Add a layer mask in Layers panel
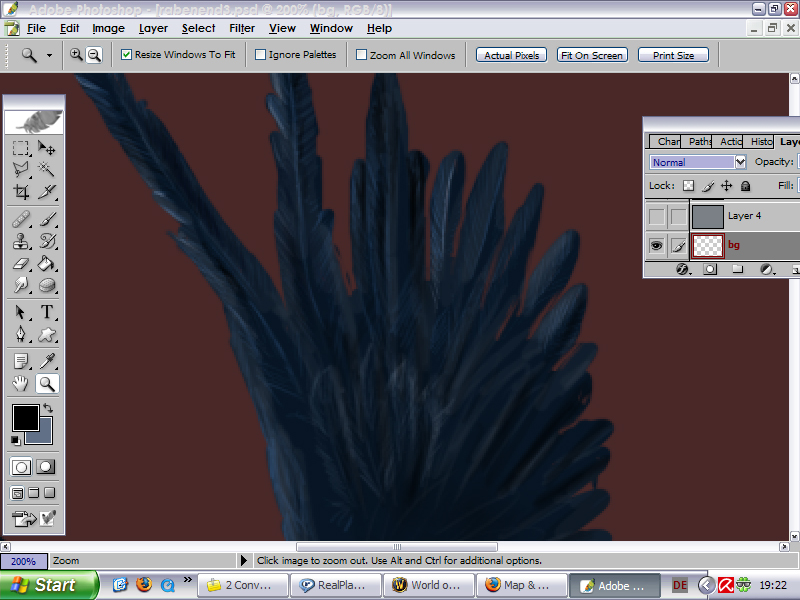 (x=710, y=269)
